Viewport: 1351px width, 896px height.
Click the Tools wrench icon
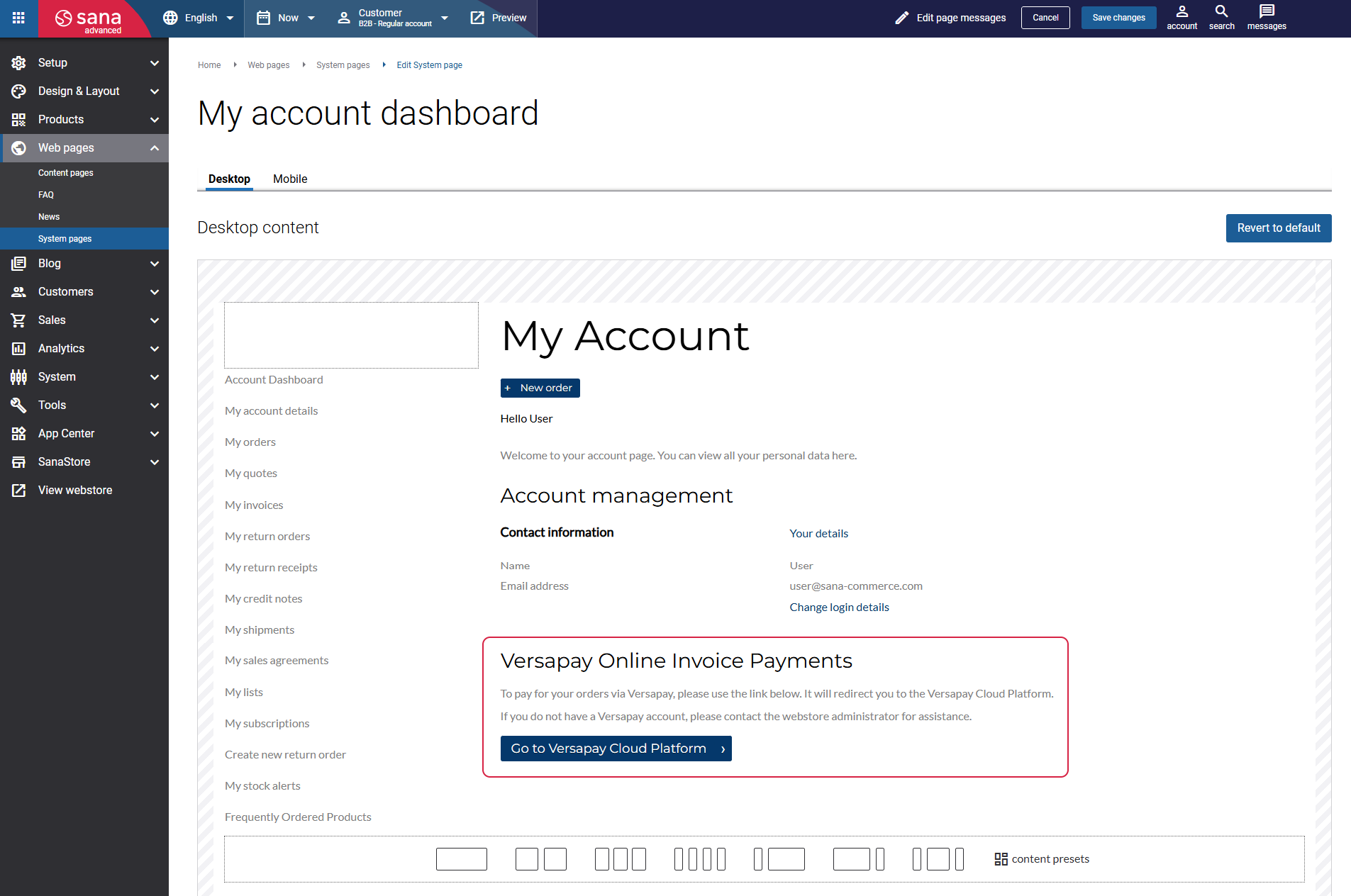[18, 405]
